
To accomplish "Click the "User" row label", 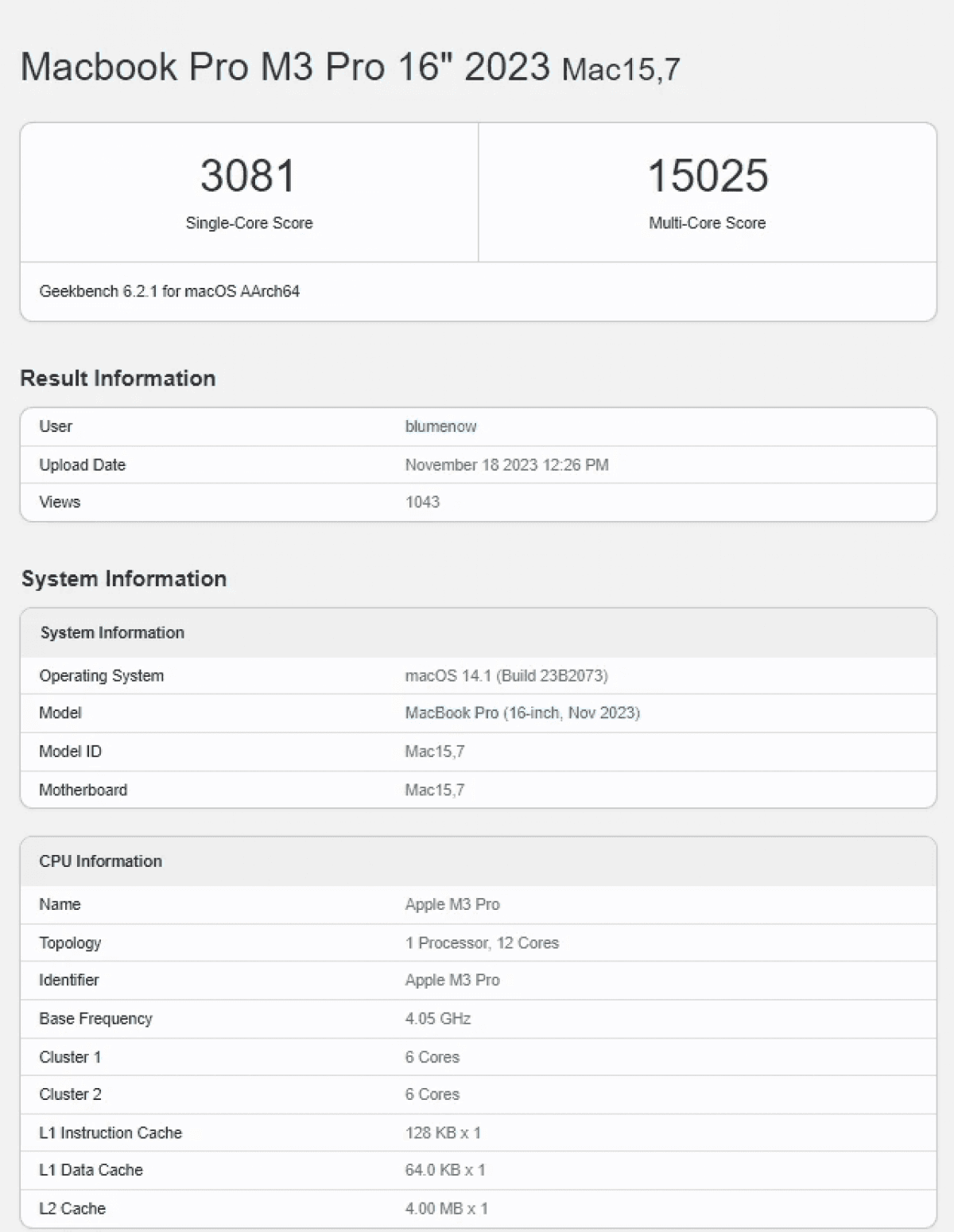I will pos(56,426).
